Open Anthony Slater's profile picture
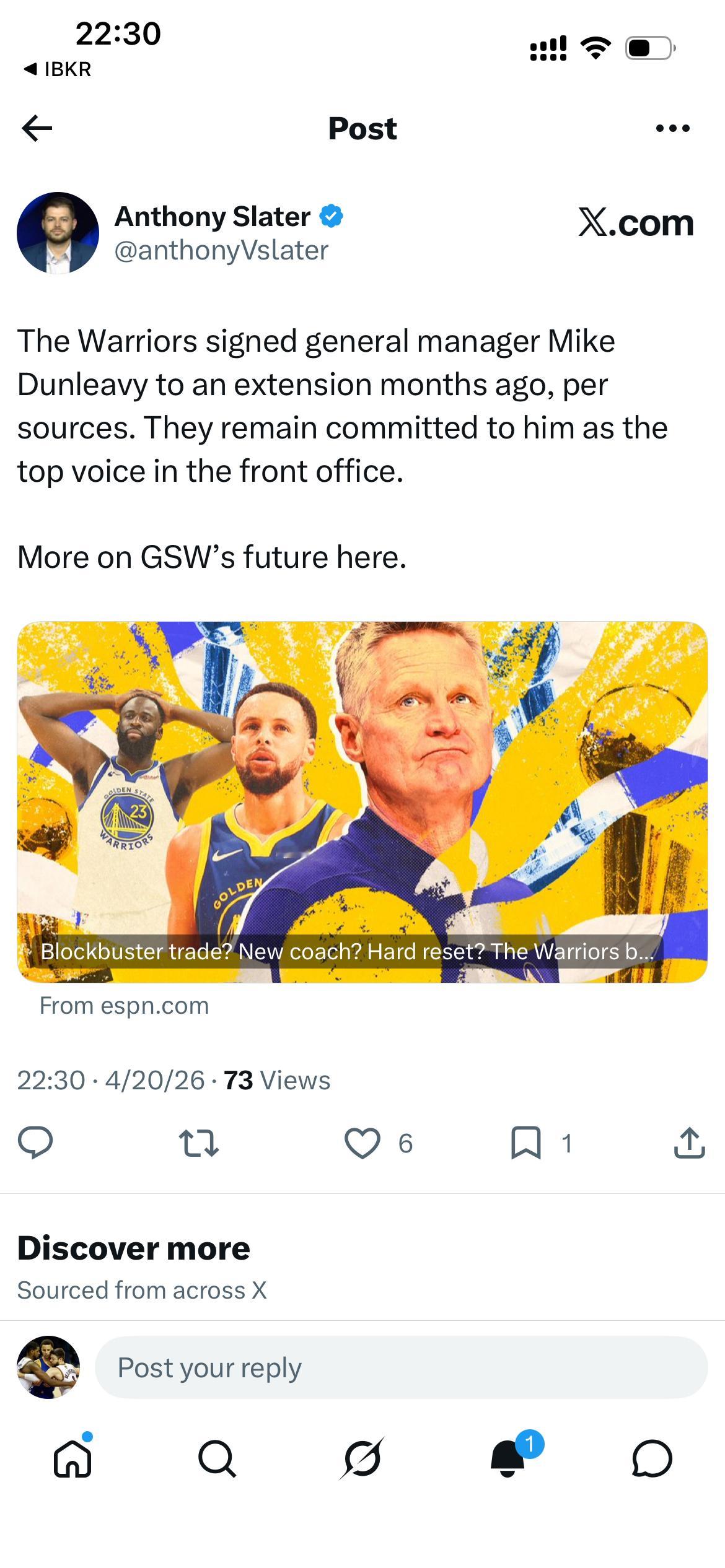725x1568 pixels. pos(58,233)
